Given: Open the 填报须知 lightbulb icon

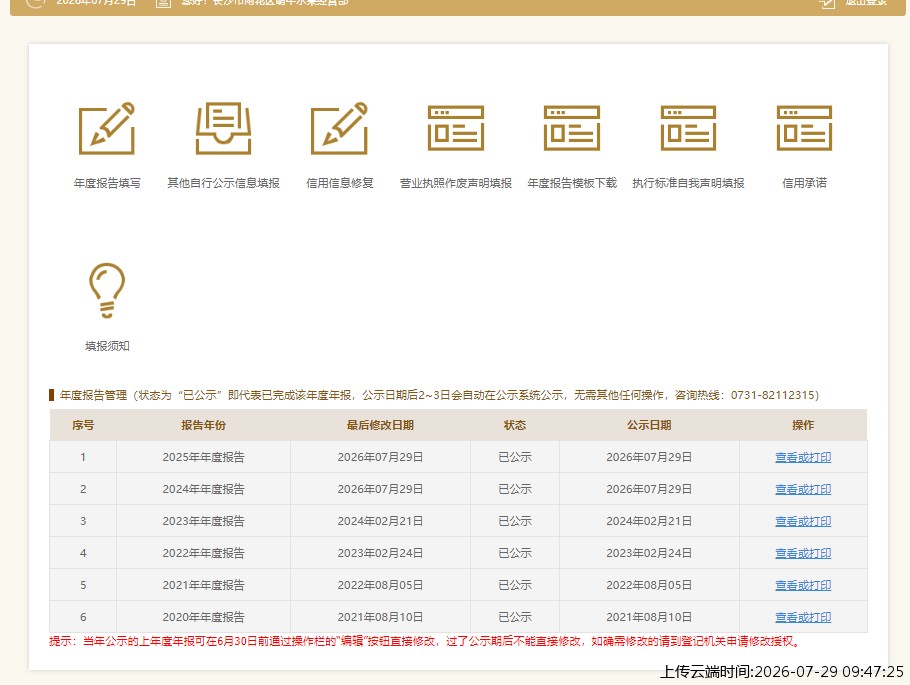Looking at the screenshot, I should click(107, 290).
